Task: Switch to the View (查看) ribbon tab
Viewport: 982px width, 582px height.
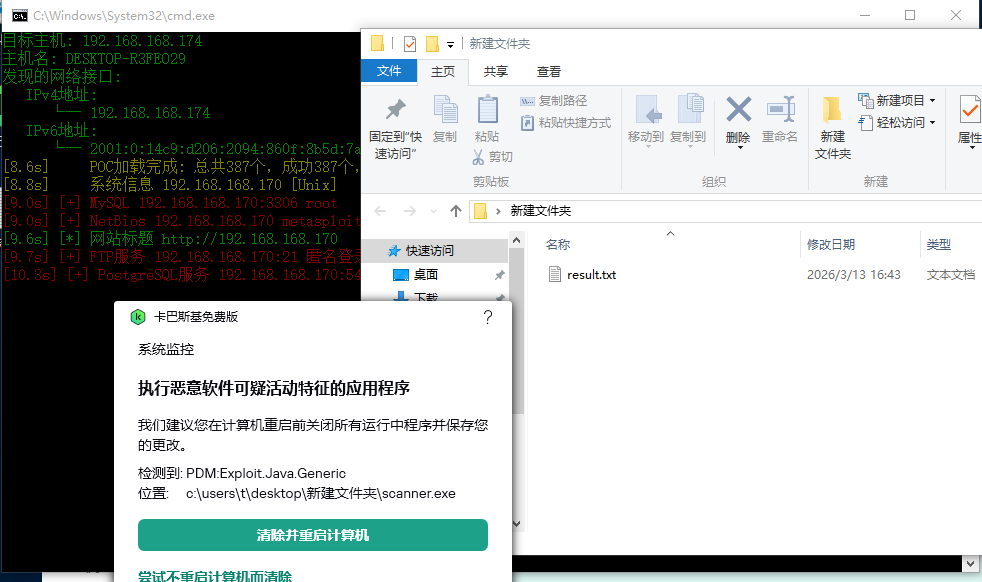Action: [x=549, y=71]
